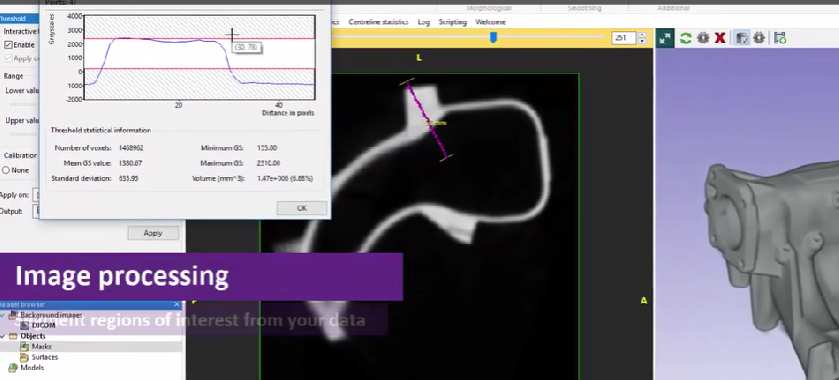The height and width of the screenshot is (380, 839).
Task: Switch to the Scripting tab
Action: click(x=453, y=22)
